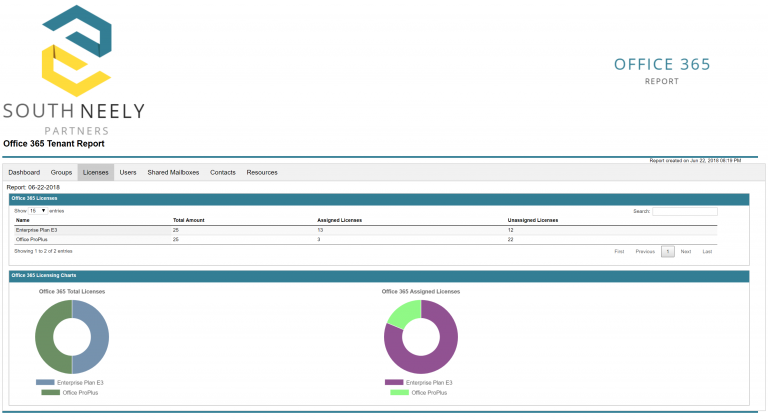
Task: Click blue segment of Total Licenses donut
Action: 99,337
